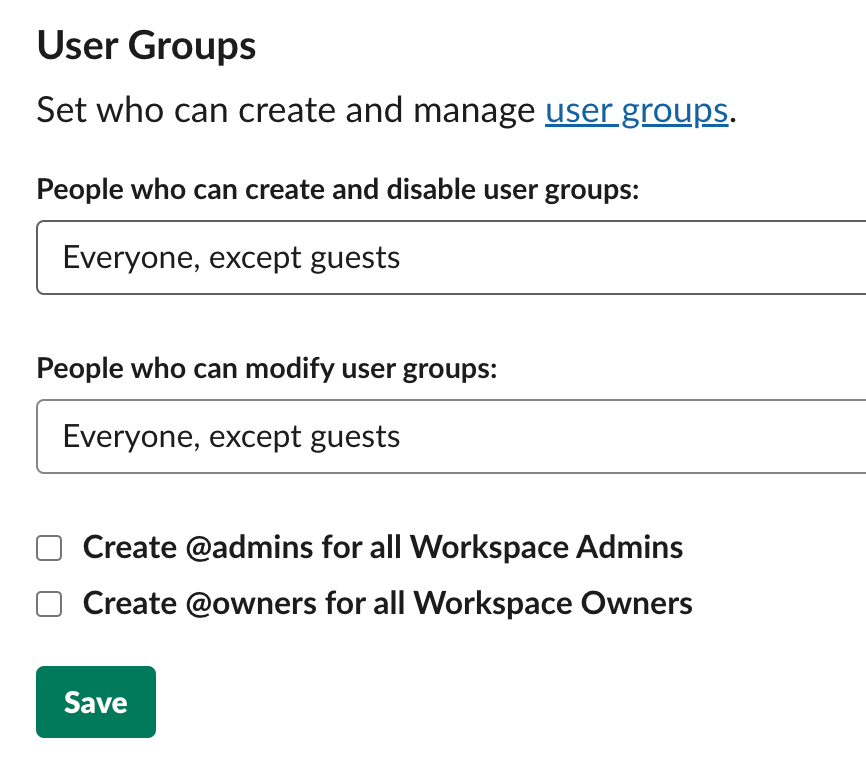Click the User Groups heading

click(145, 45)
